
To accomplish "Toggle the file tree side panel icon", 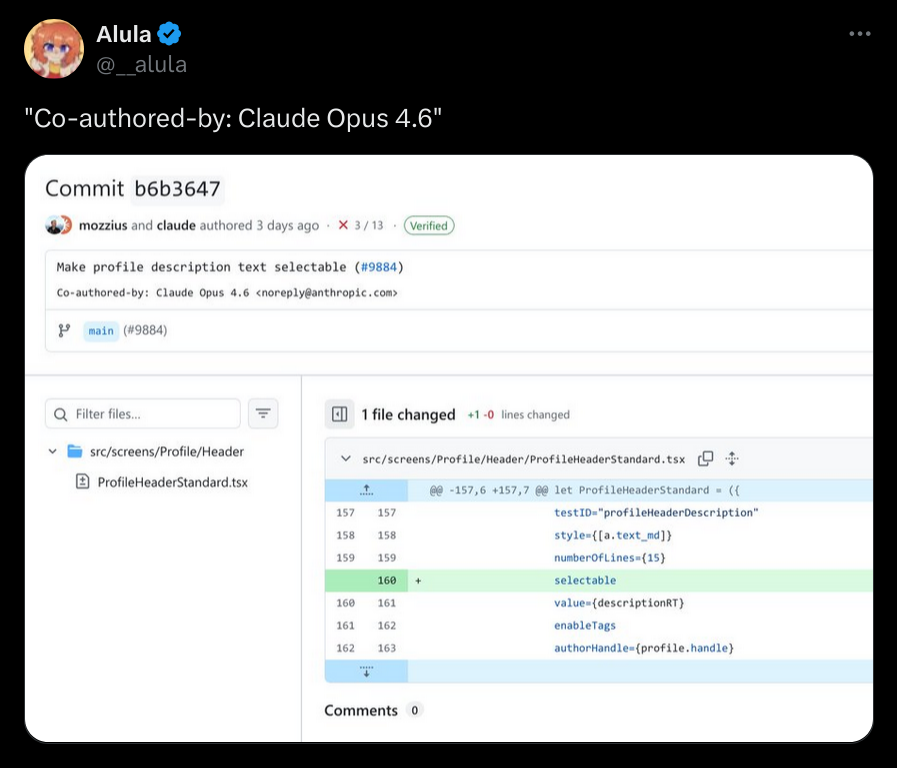I will [x=339, y=414].
